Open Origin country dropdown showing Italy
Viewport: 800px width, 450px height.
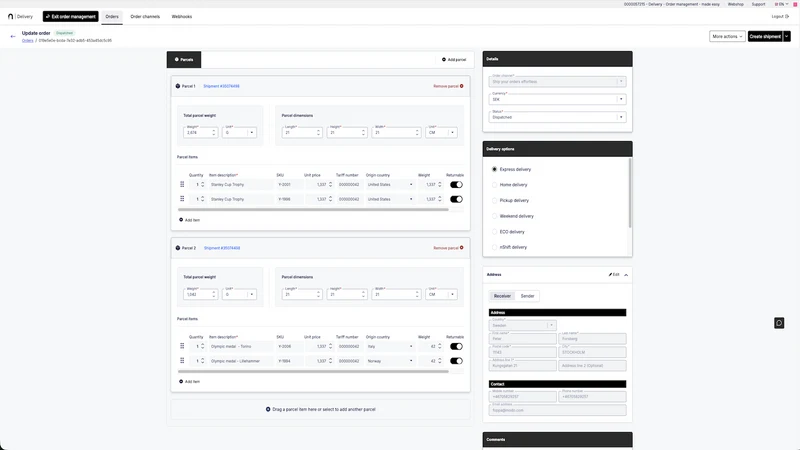click(390, 346)
